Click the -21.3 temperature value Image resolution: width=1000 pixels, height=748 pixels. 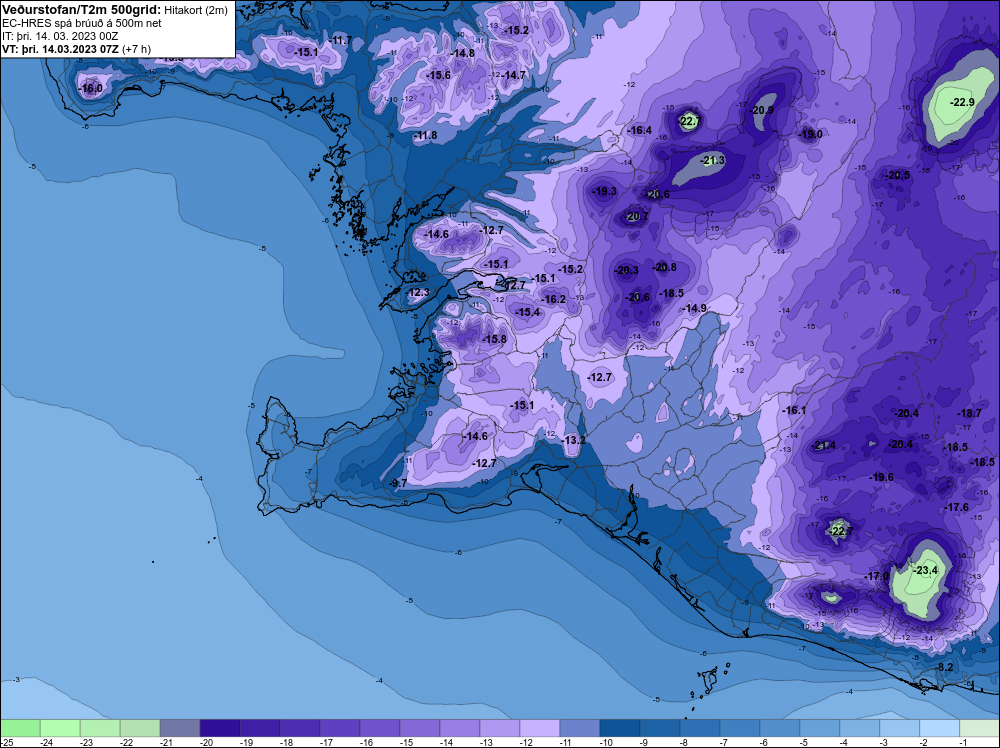[712, 160]
